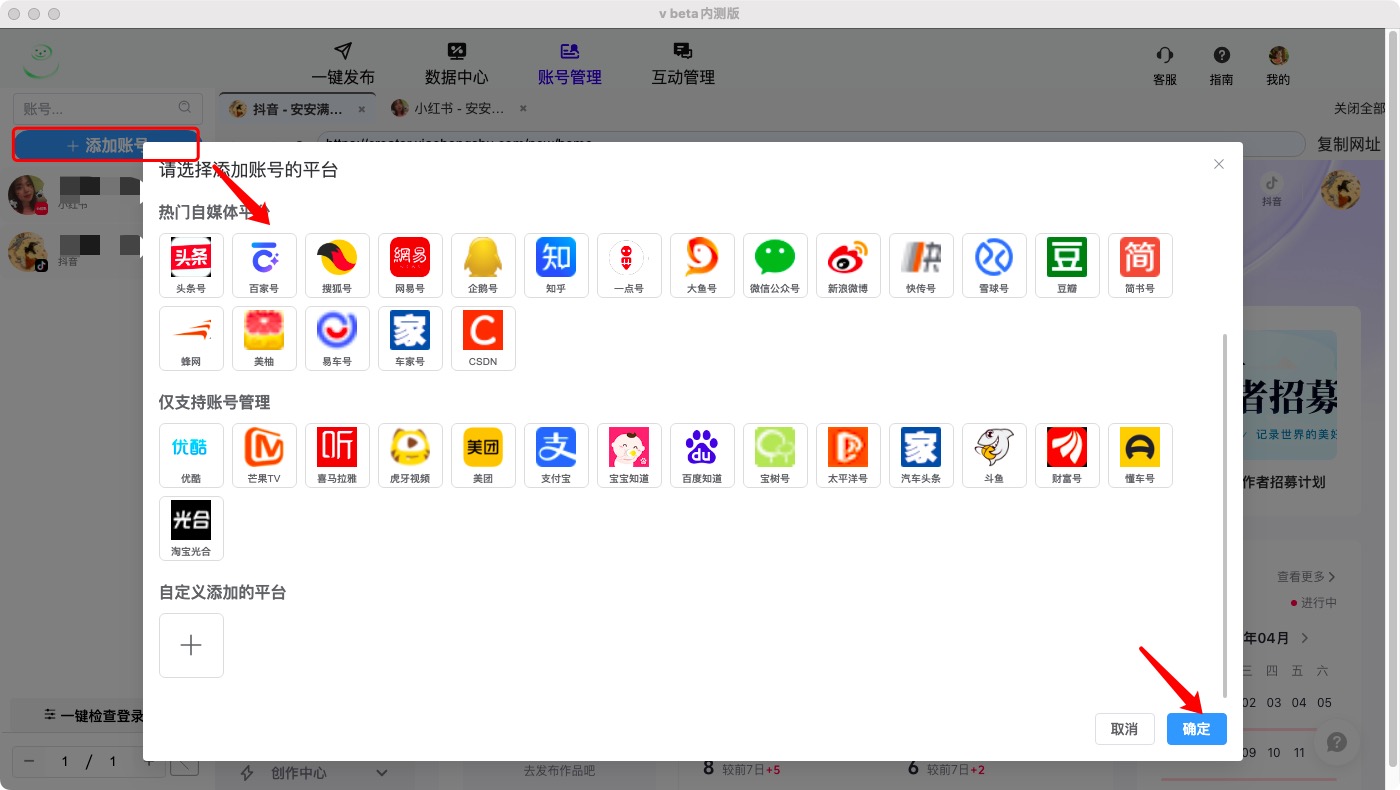Click the 添加账号 button
This screenshot has height=790, width=1400.
point(106,145)
